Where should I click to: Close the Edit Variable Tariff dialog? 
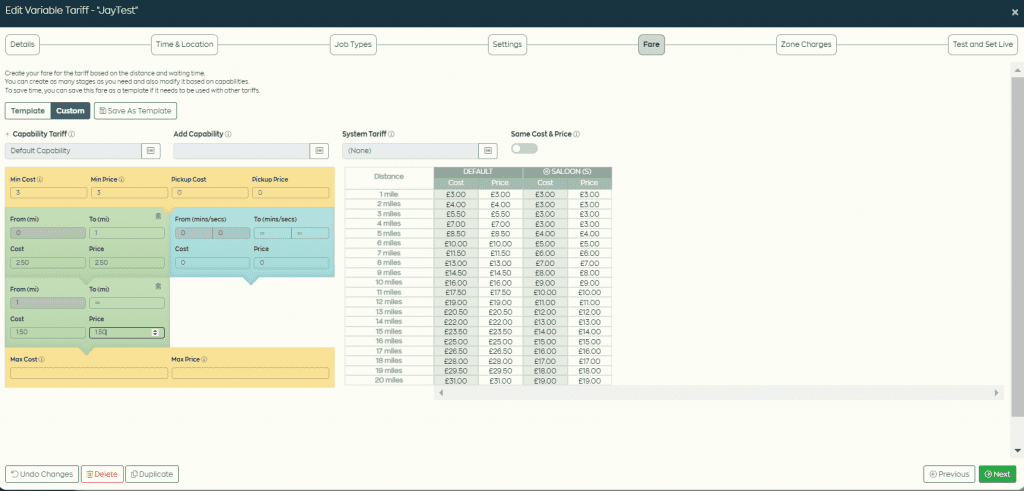click(1014, 12)
